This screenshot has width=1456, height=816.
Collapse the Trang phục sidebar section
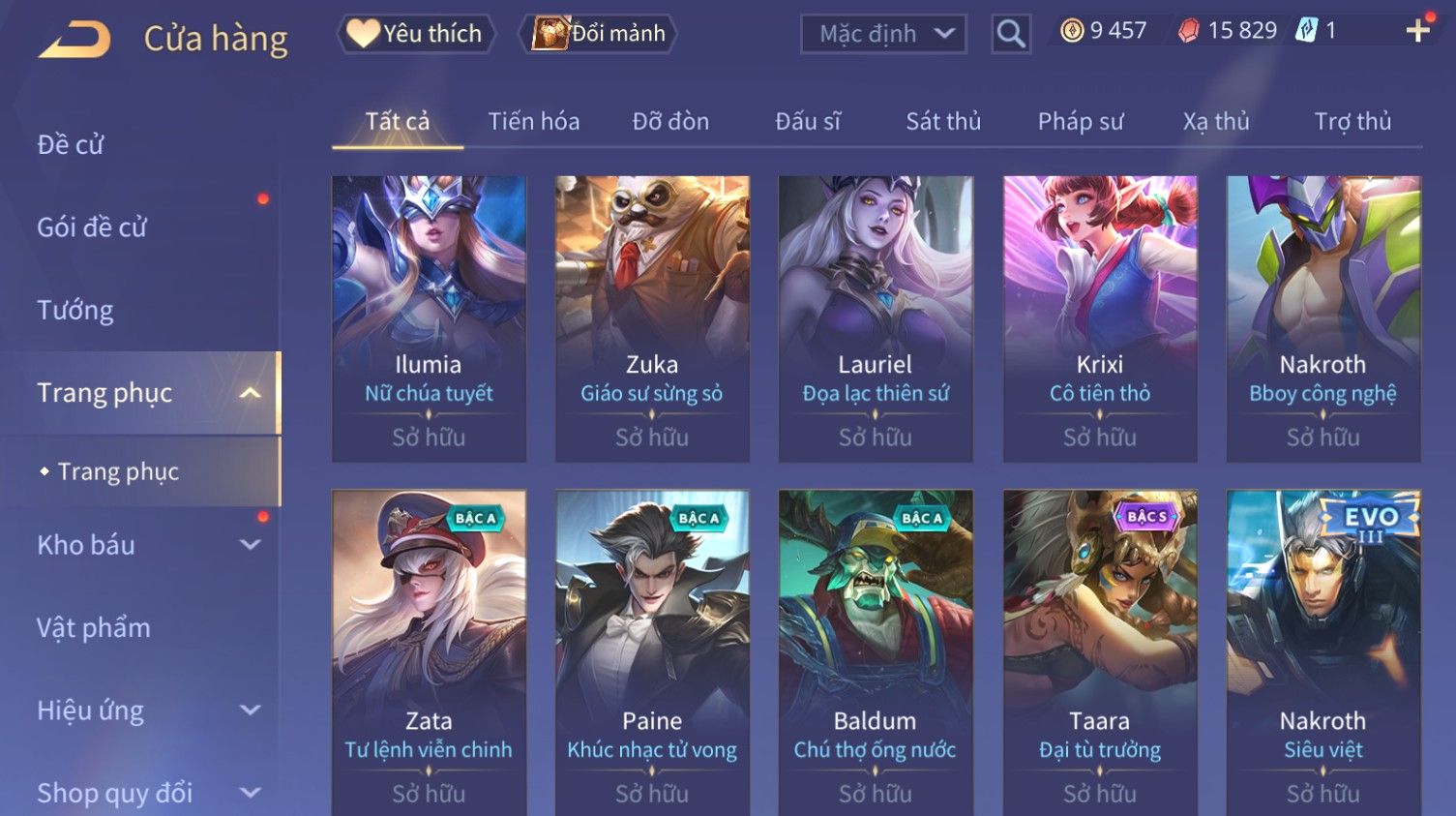pyautogui.click(x=250, y=393)
